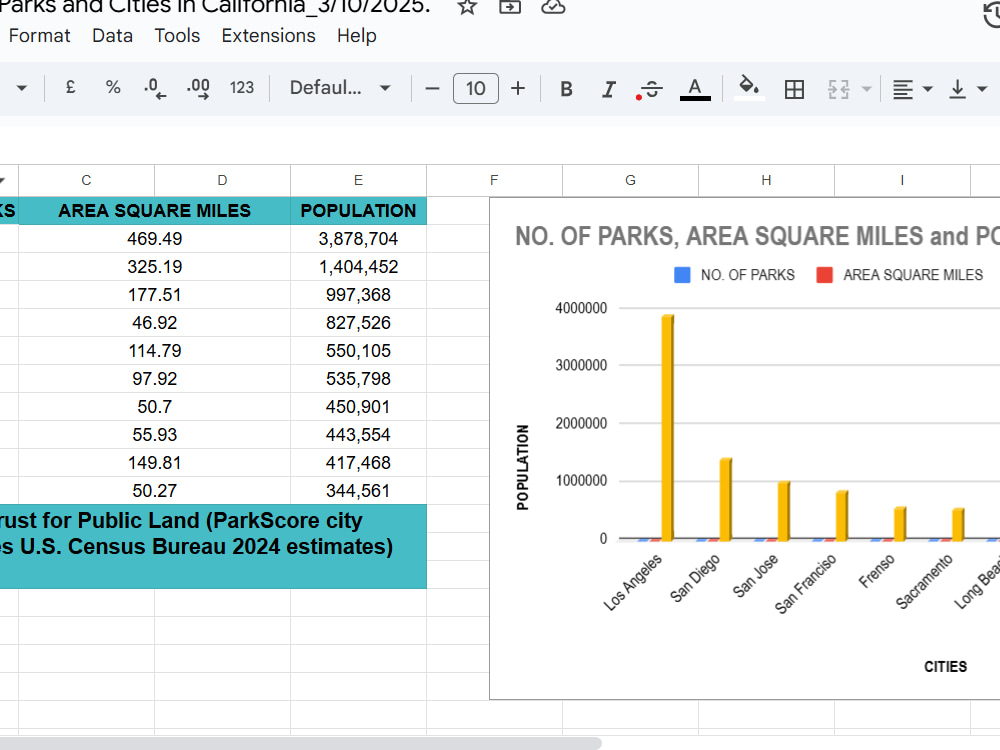This screenshot has height=750, width=1000.
Task: Open the Extensions menu
Action: tap(268, 36)
